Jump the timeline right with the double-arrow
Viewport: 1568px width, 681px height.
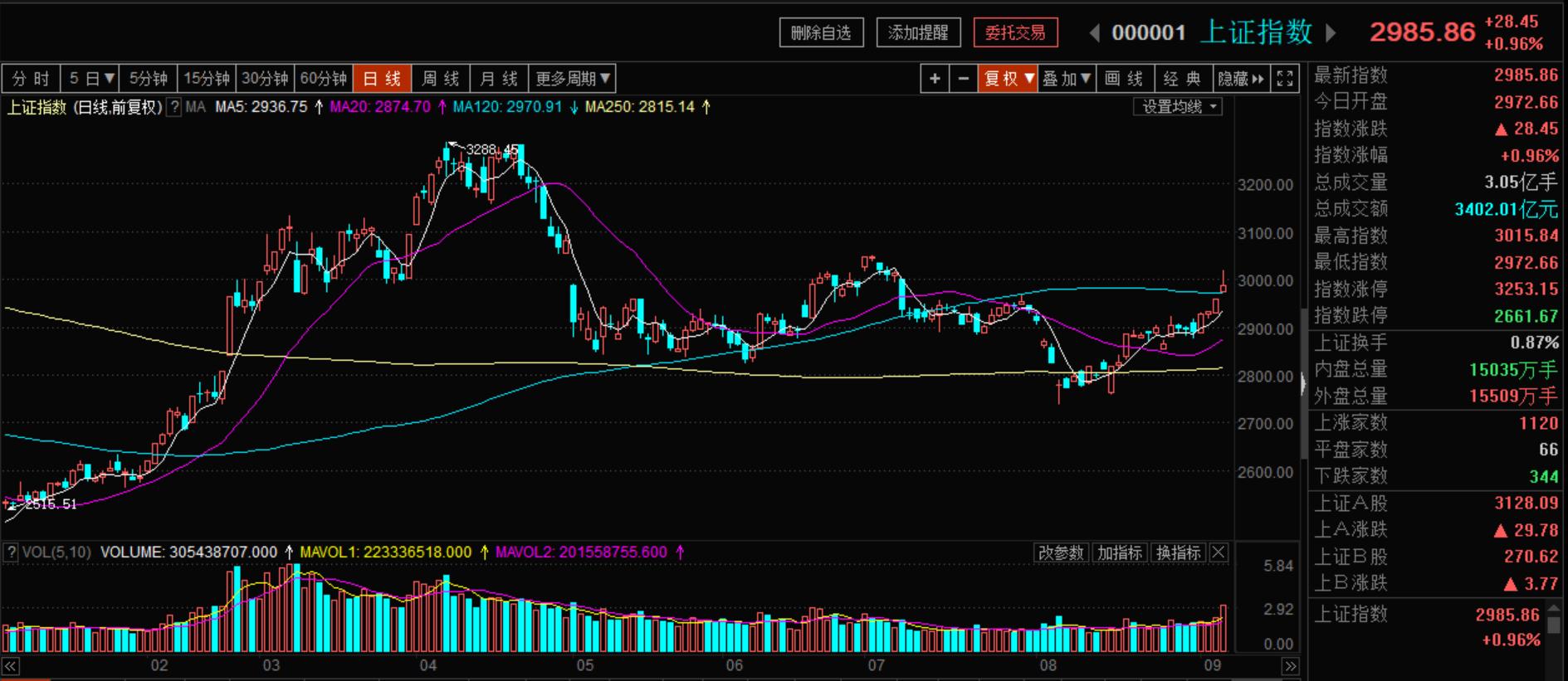click(1290, 666)
